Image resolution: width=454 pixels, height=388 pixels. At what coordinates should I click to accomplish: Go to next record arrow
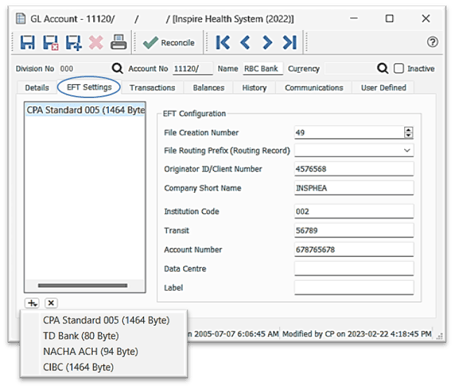(x=267, y=42)
